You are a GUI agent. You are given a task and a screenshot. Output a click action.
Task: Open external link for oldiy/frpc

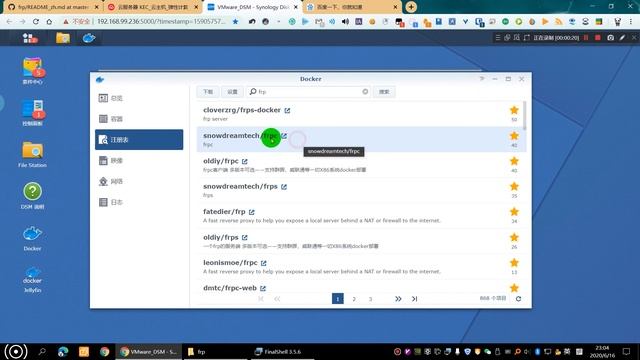[244, 162]
